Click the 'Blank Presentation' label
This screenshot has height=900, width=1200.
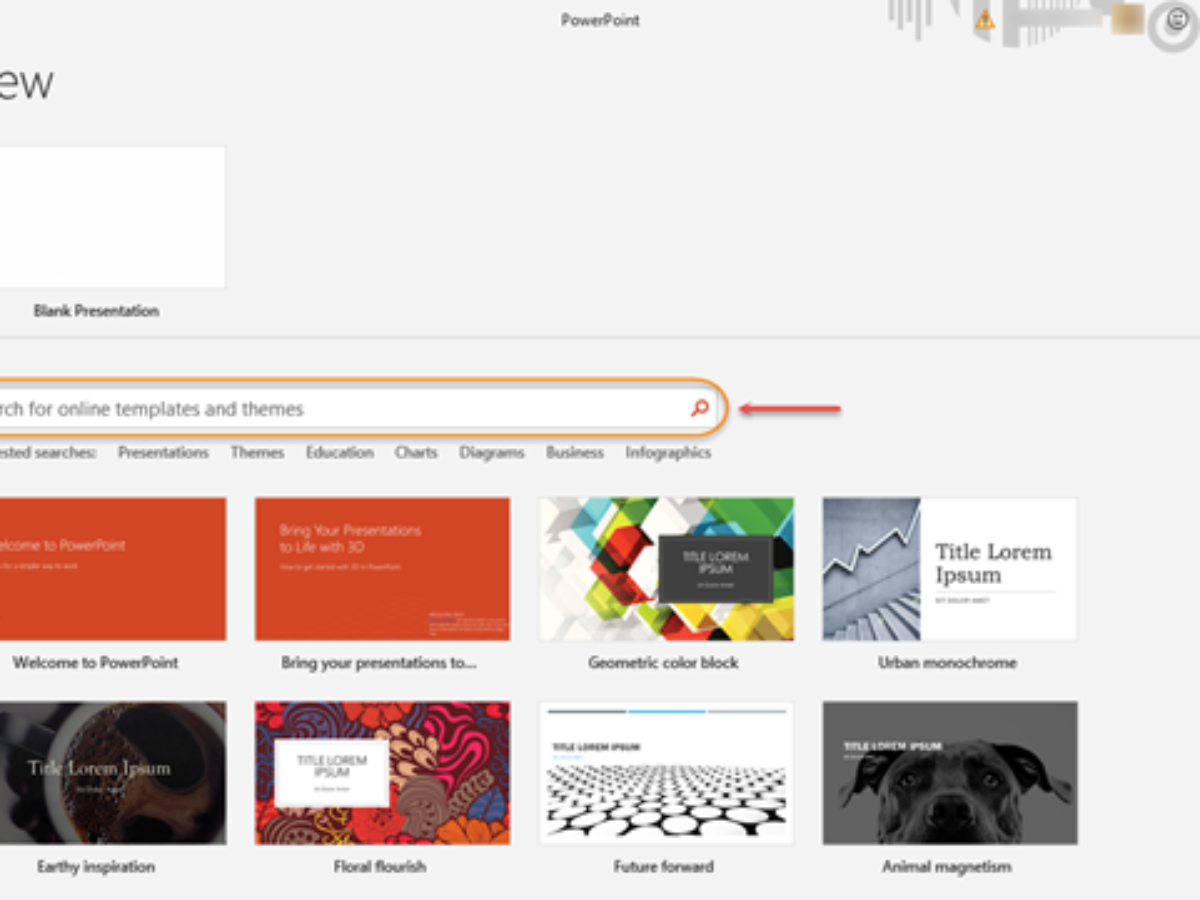[96, 311]
